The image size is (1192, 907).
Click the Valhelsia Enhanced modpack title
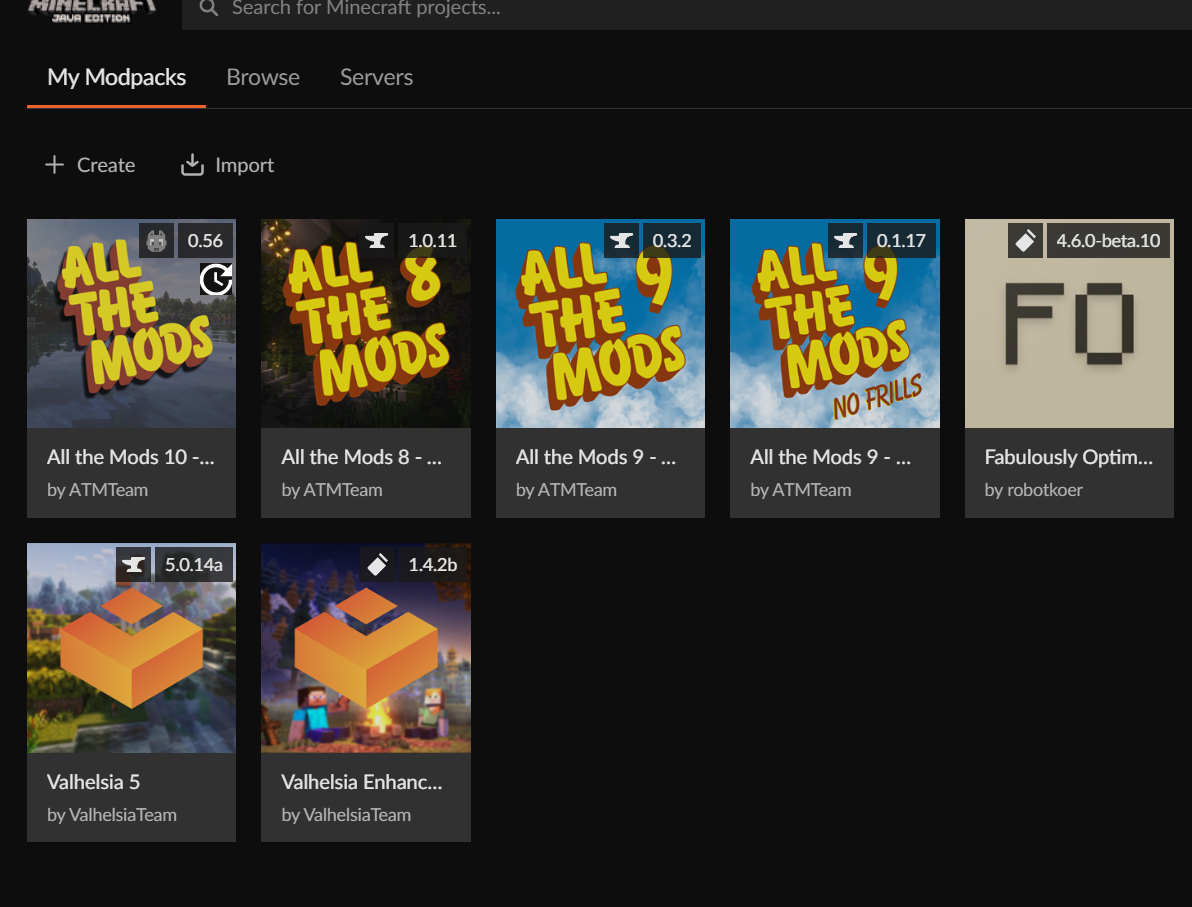tap(361, 782)
